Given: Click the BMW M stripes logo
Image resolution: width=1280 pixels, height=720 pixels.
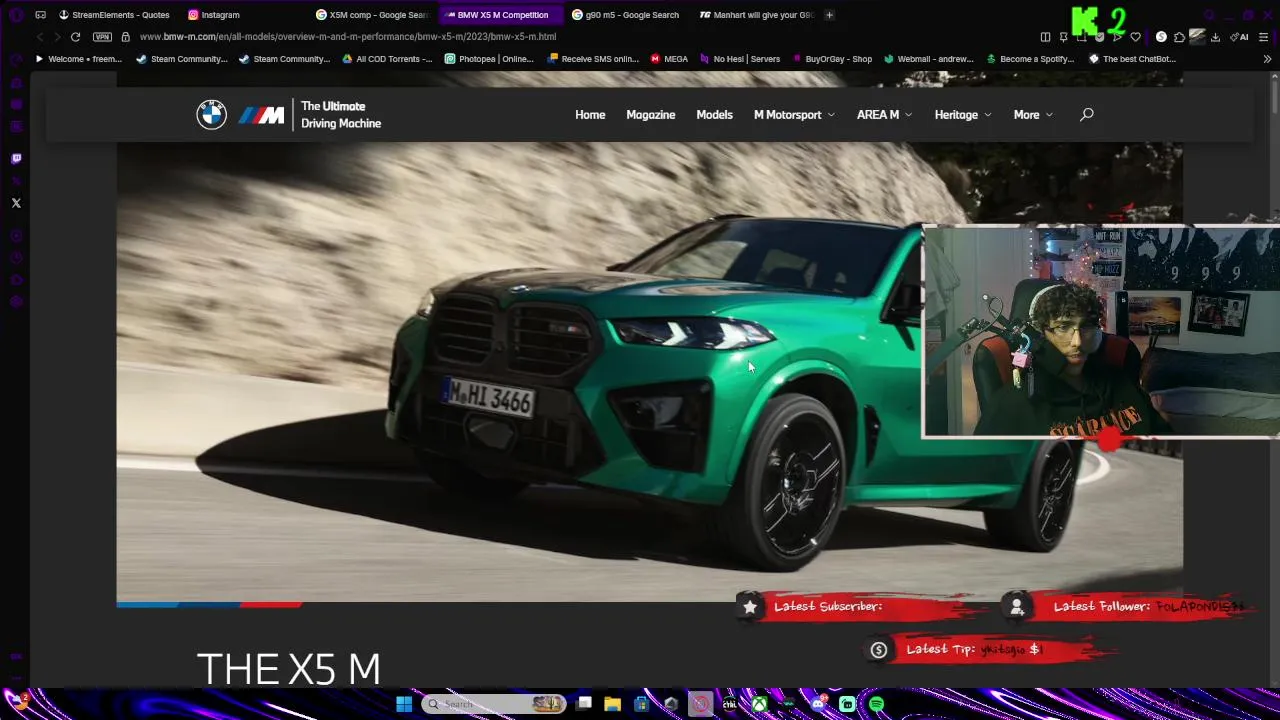Looking at the screenshot, I should click(261, 115).
